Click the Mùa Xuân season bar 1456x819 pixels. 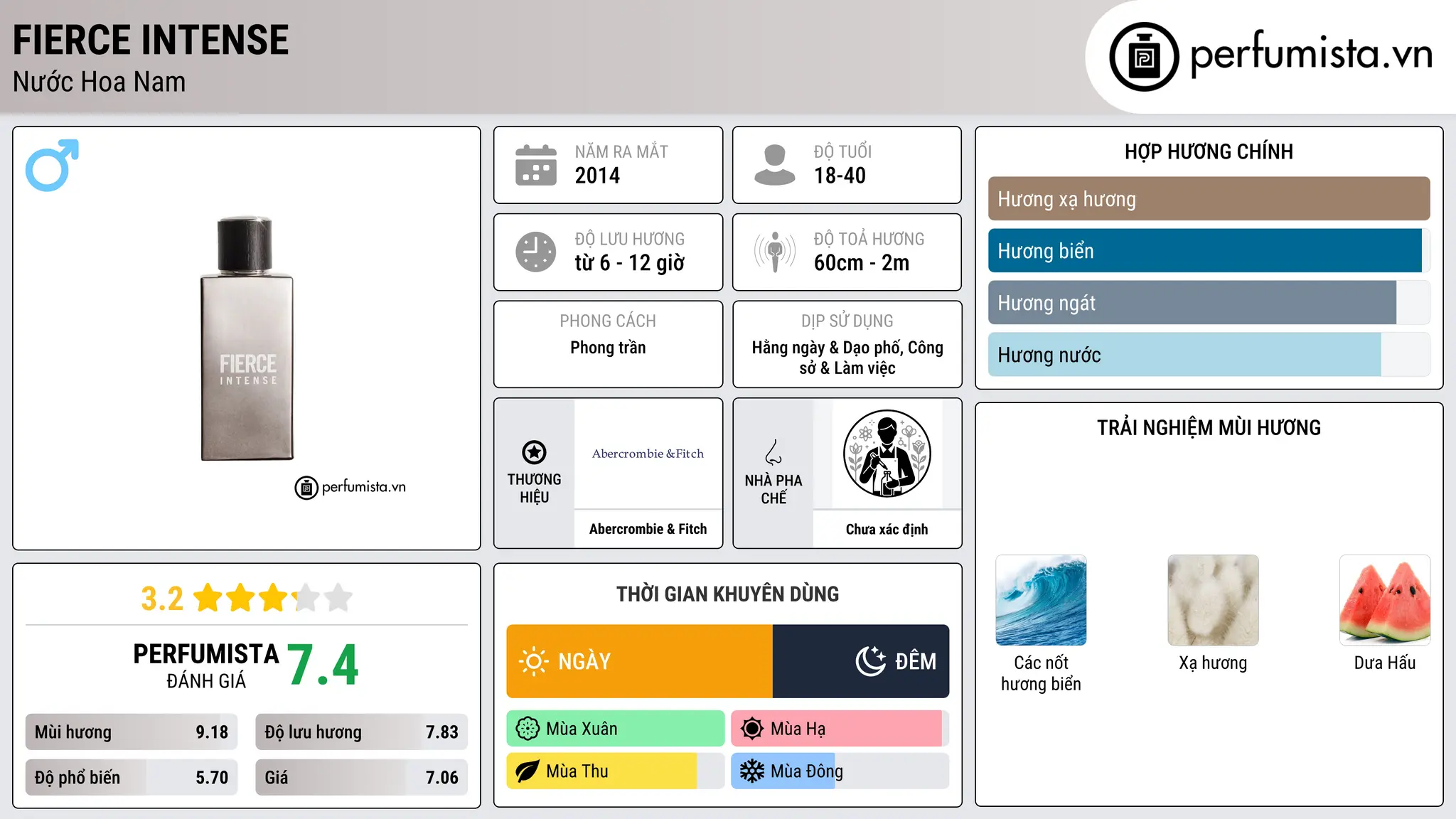coord(616,729)
